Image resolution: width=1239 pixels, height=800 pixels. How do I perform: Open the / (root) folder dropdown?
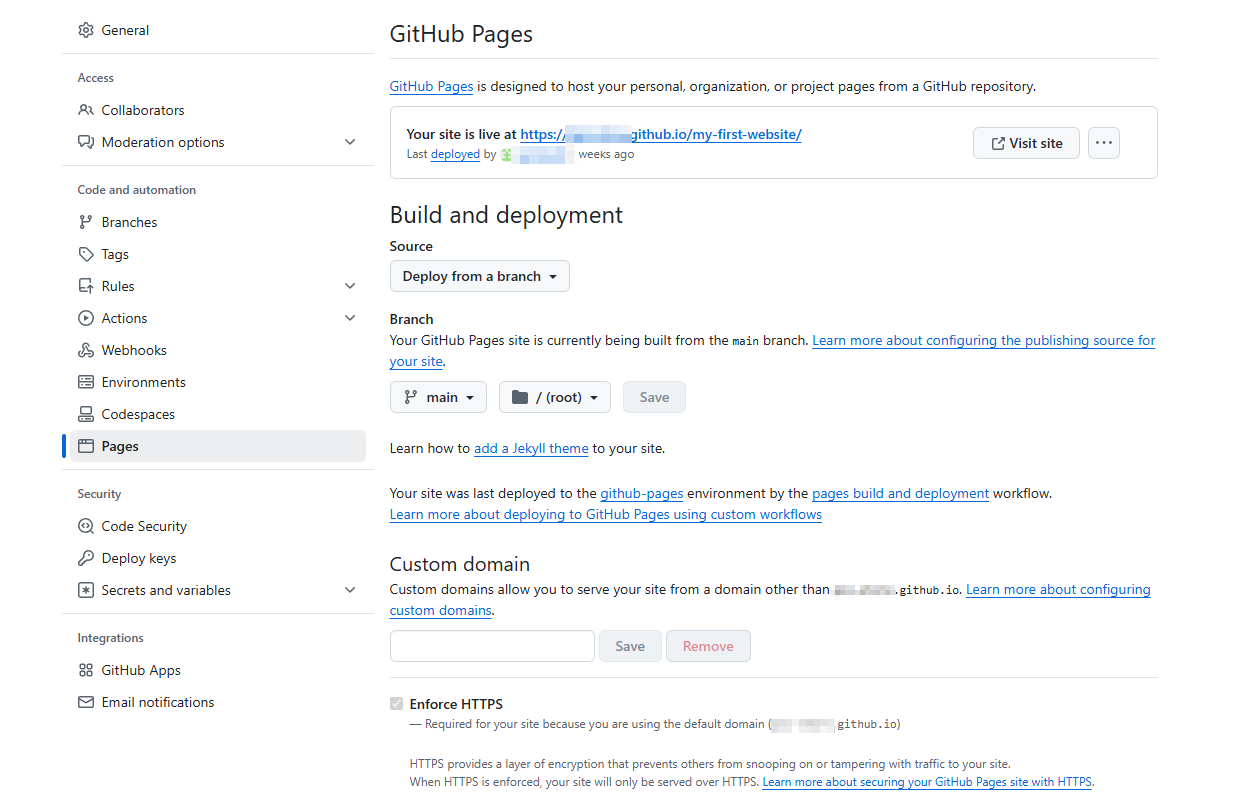pyautogui.click(x=554, y=397)
